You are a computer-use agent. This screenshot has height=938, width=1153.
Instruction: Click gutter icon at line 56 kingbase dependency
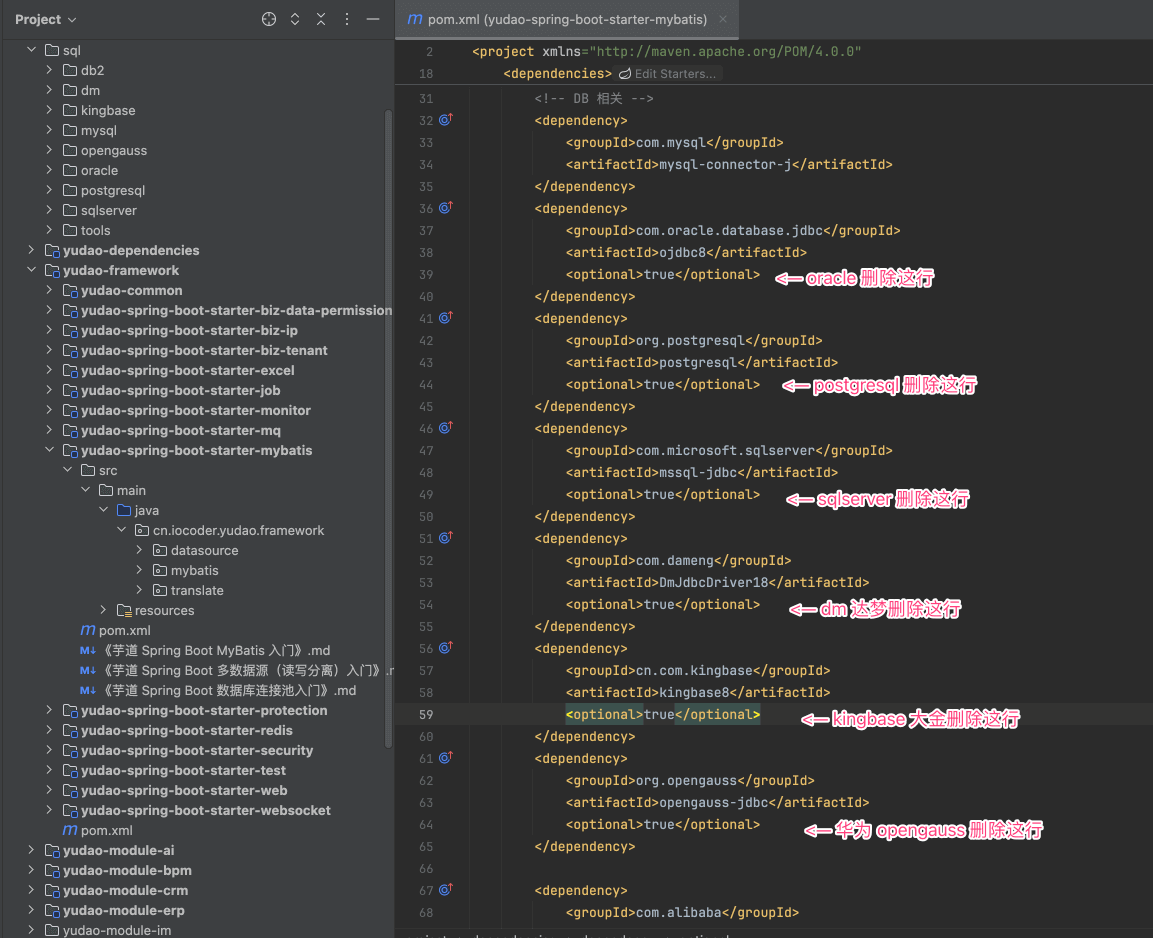coord(446,648)
